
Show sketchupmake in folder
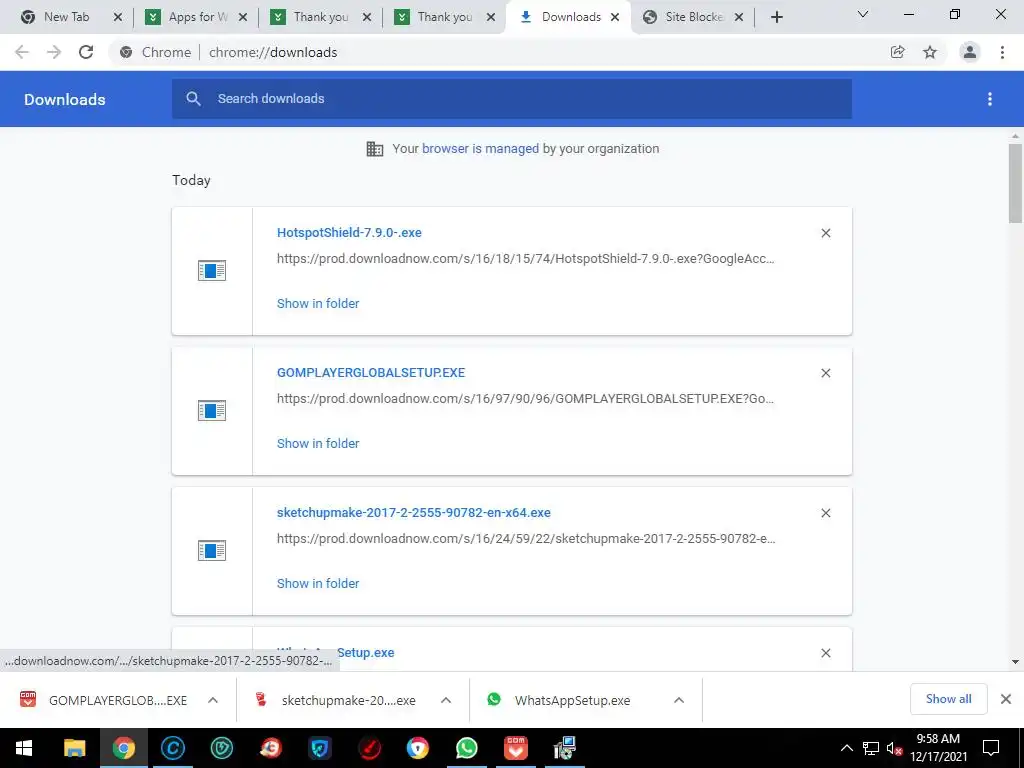point(318,584)
